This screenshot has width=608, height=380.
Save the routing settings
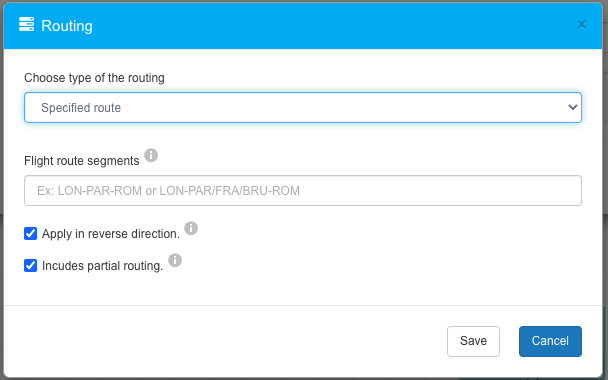coord(473,341)
